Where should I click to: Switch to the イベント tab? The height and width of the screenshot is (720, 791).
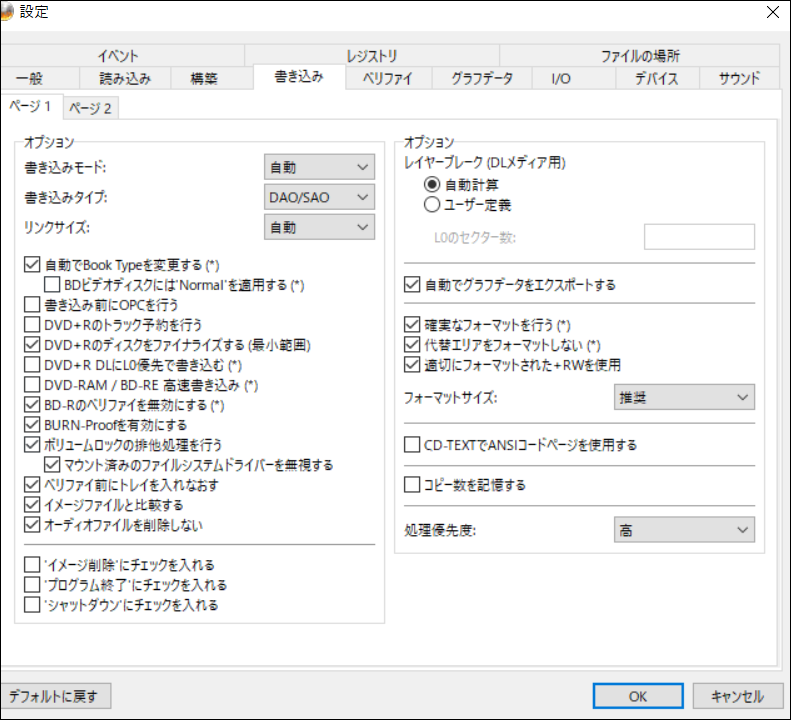(123, 55)
